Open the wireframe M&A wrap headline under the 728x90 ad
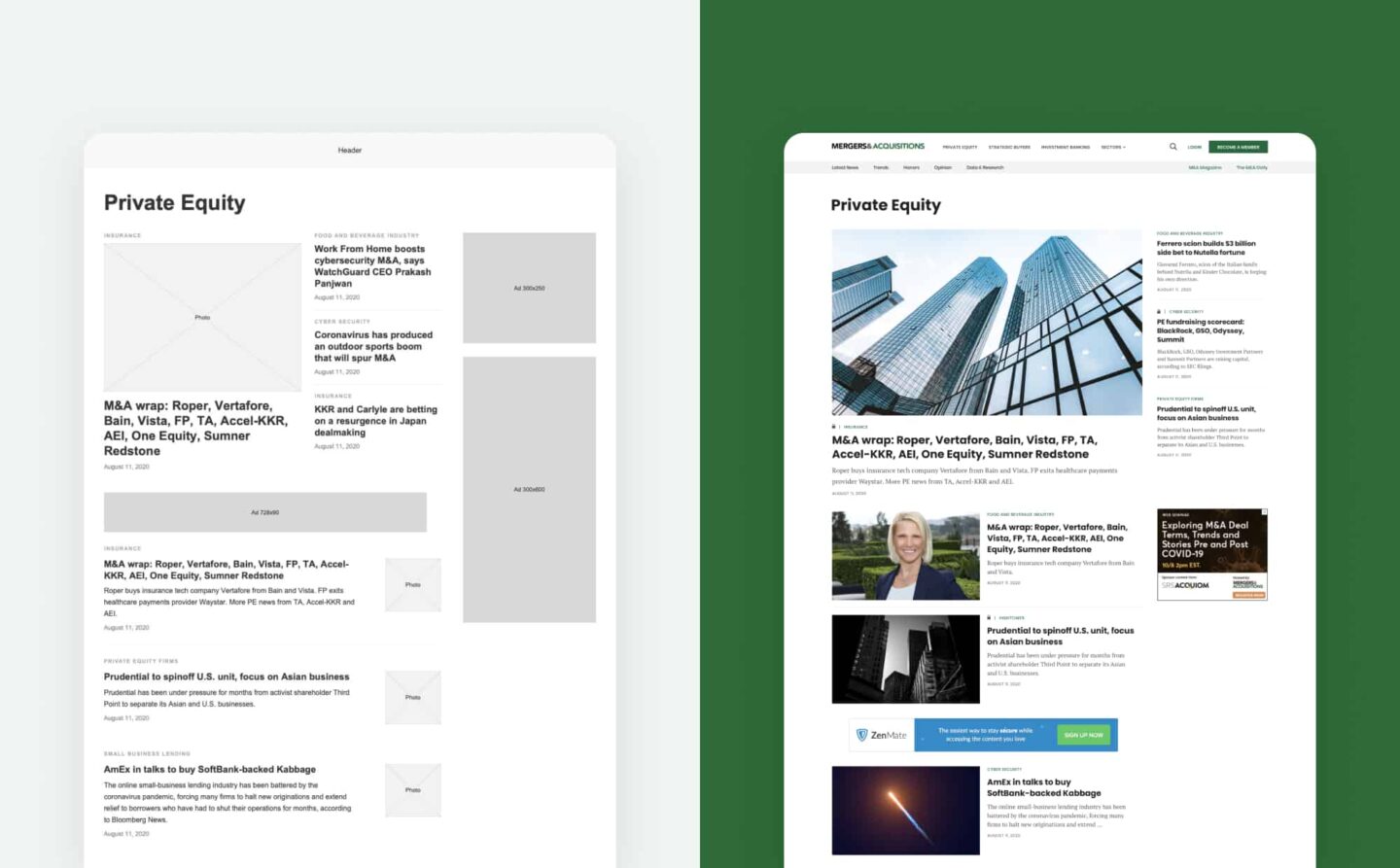Image resolution: width=1400 pixels, height=868 pixels. point(226,570)
